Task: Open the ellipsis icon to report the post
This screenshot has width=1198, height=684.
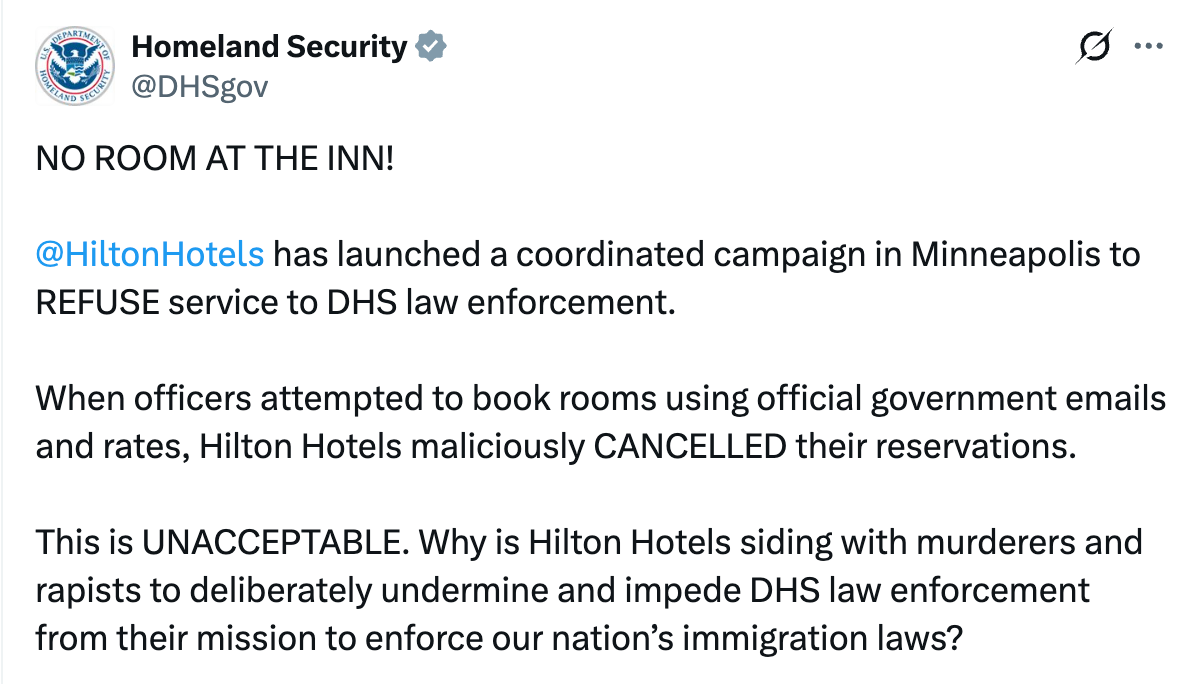Action: tap(1150, 46)
